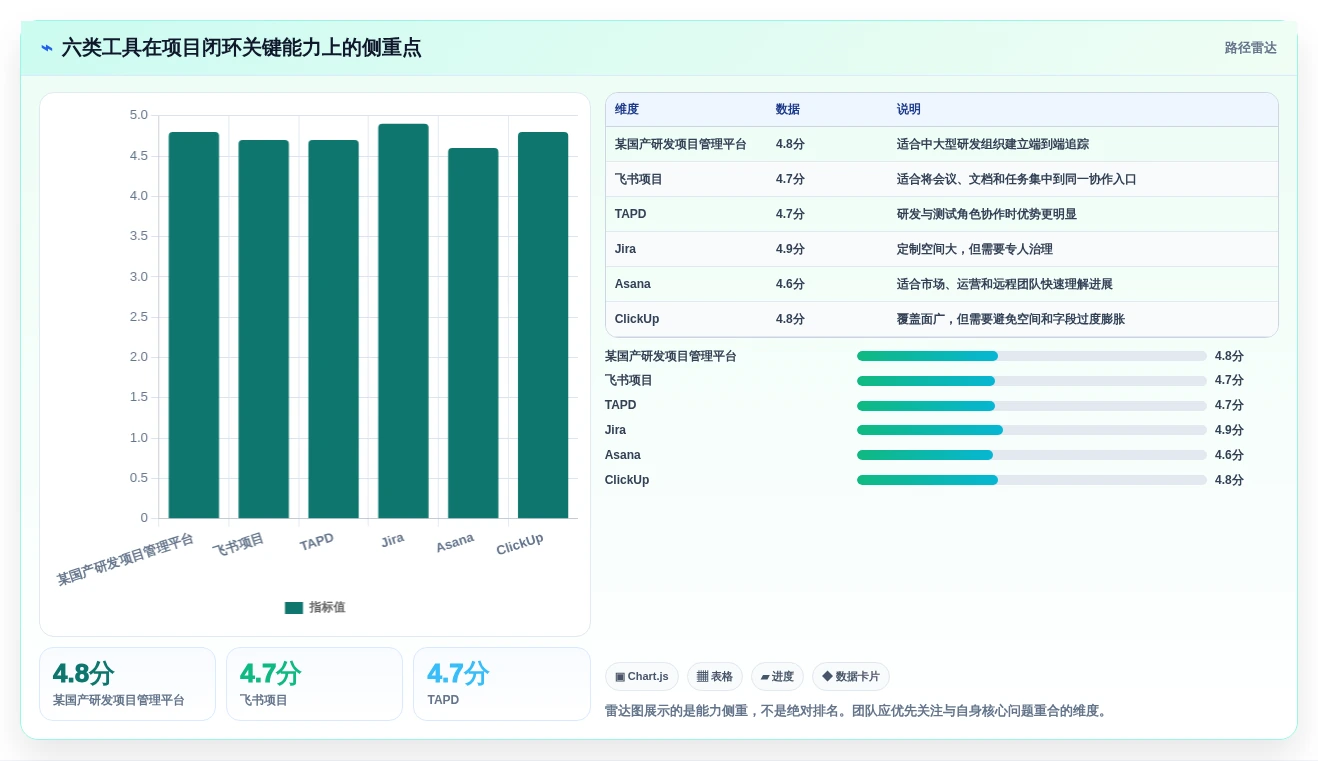The width and height of the screenshot is (1318, 761).
Task: Click the 某国产研发项目管理平台 chart bar
Action: pyautogui.click(x=194, y=325)
